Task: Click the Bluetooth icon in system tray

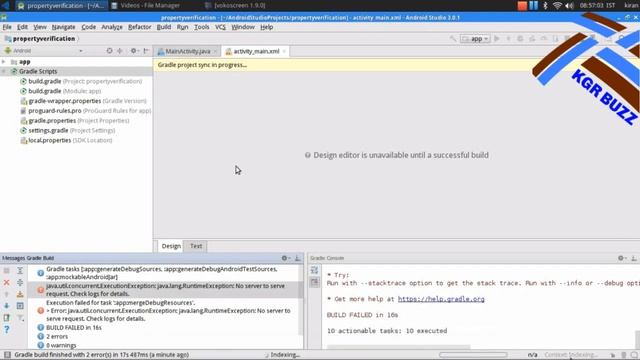Action: 545,5
